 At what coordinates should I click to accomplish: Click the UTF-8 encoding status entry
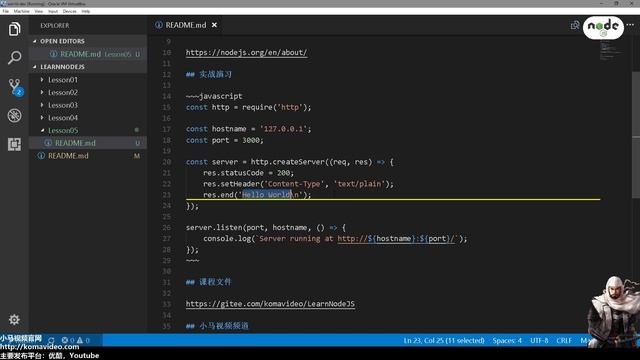[539, 340]
